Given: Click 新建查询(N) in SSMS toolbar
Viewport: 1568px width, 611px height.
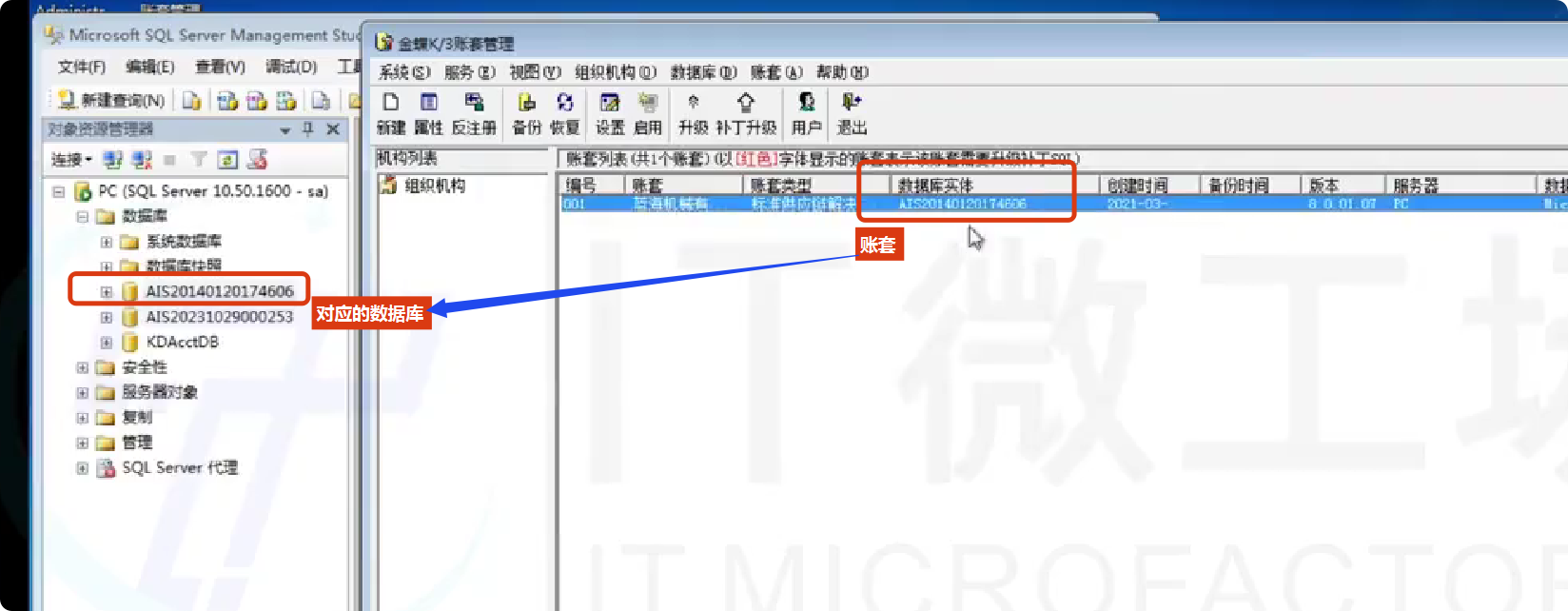Looking at the screenshot, I should coord(110,100).
